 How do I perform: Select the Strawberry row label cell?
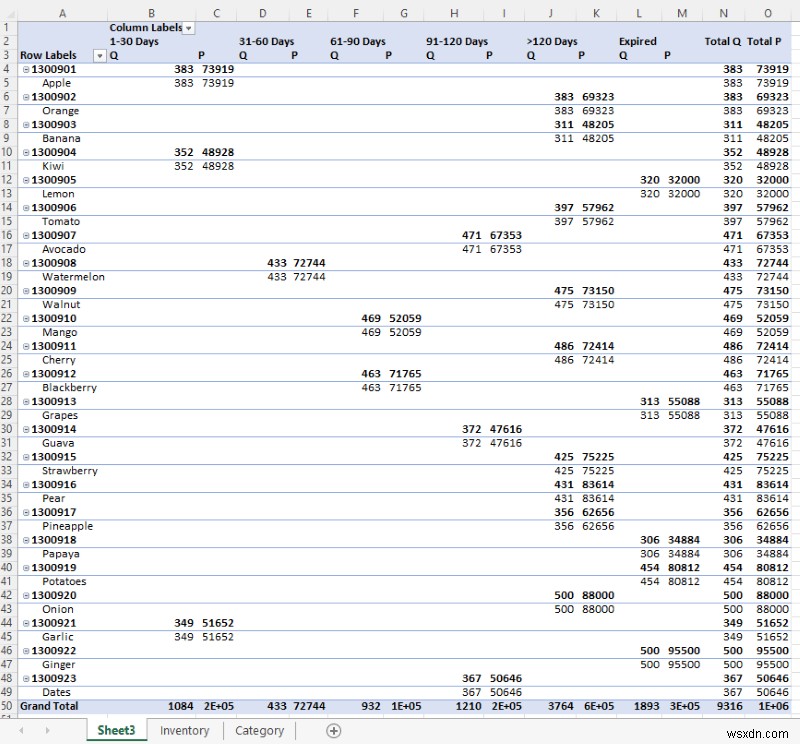pyautogui.click(x=62, y=471)
